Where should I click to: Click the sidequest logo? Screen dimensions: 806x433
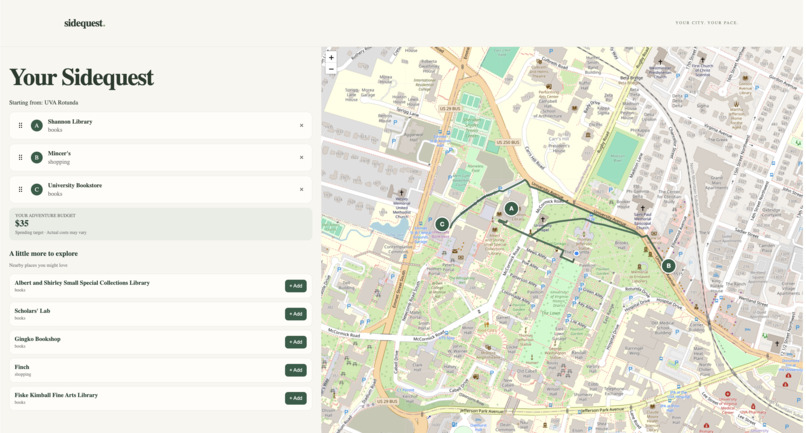click(84, 23)
